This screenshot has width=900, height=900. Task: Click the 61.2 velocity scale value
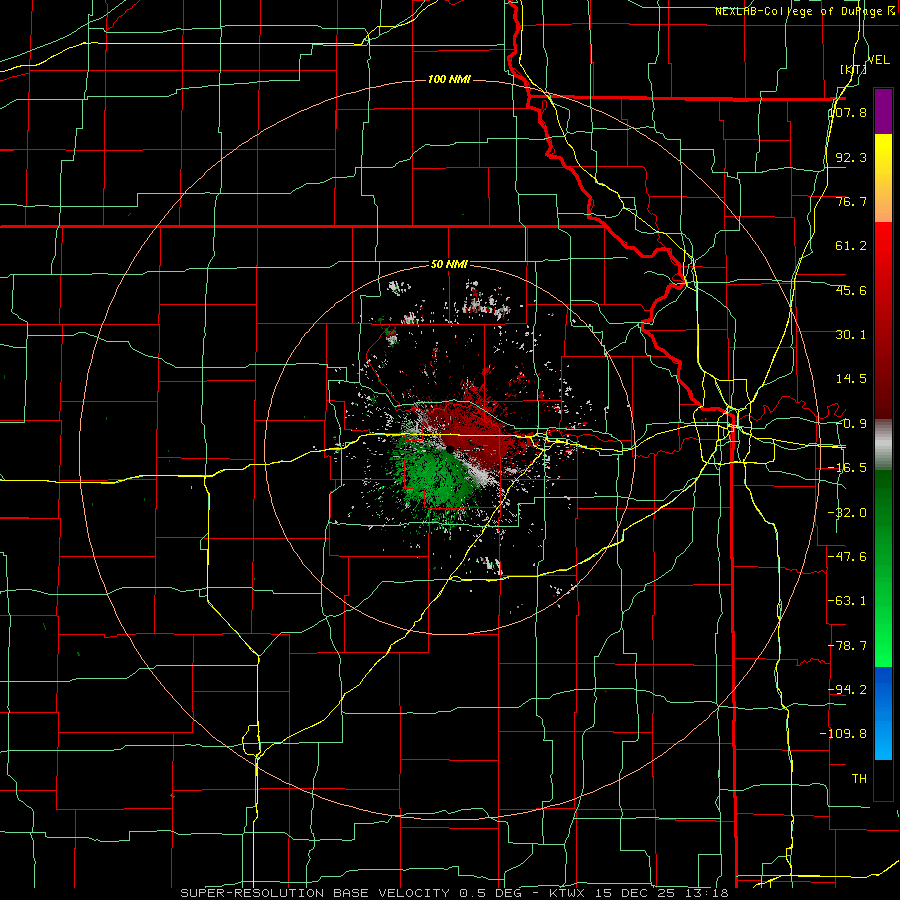[x=851, y=246]
